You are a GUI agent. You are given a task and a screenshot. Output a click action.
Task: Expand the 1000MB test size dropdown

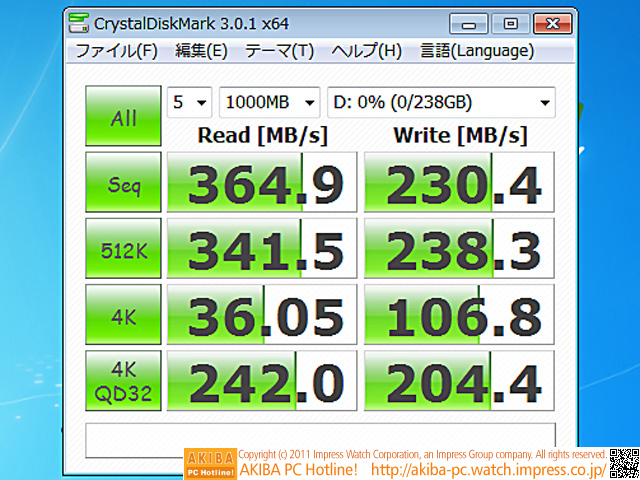269,102
